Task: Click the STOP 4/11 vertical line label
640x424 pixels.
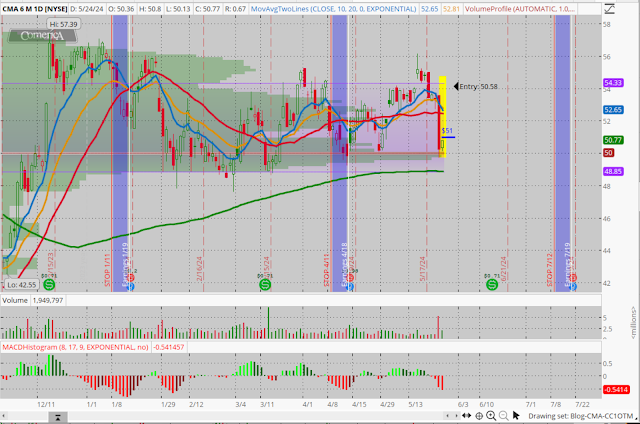Action: click(327, 270)
